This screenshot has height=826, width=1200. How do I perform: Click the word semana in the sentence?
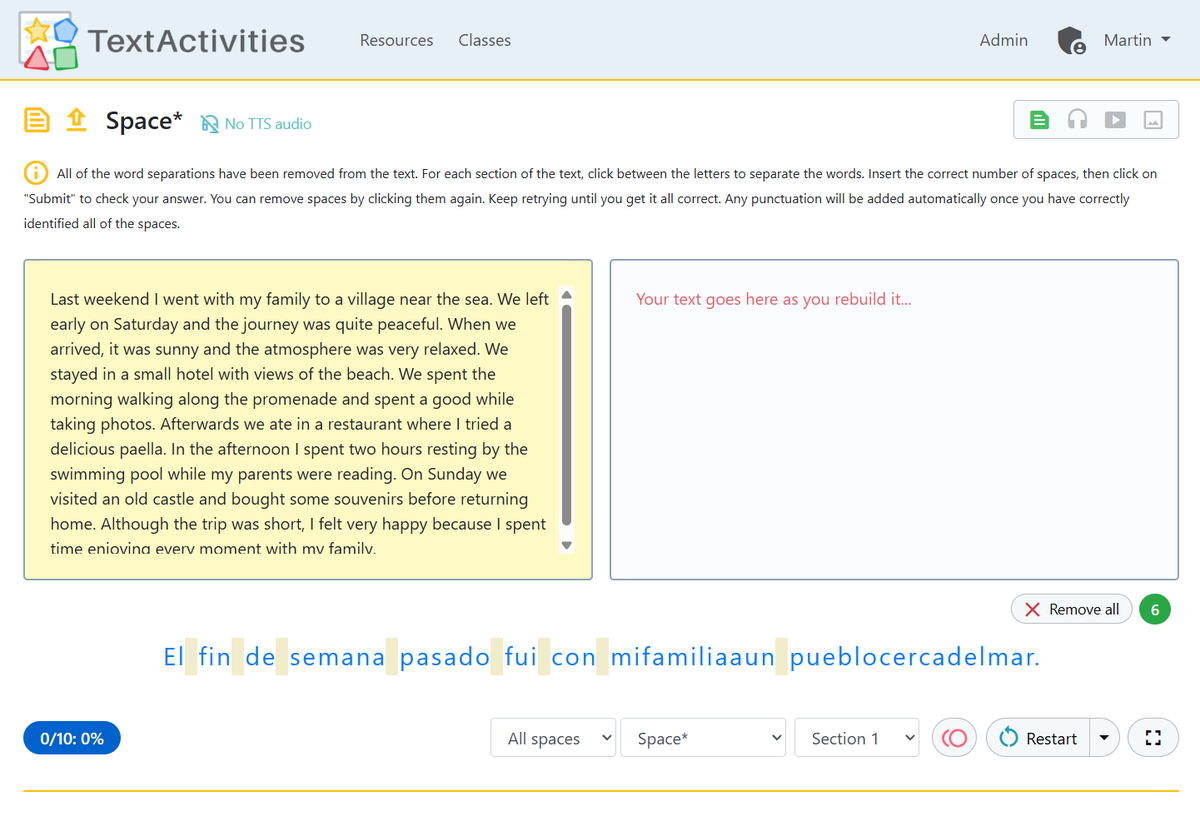337,657
